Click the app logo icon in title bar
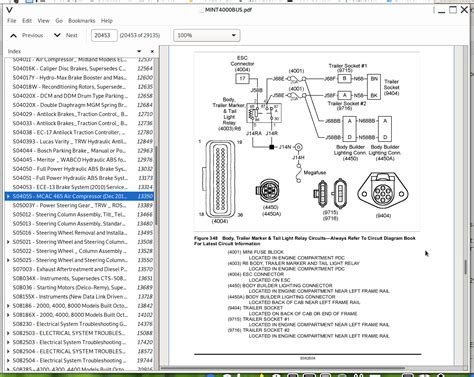Screen dimensions: 474x377 click(9, 10)
